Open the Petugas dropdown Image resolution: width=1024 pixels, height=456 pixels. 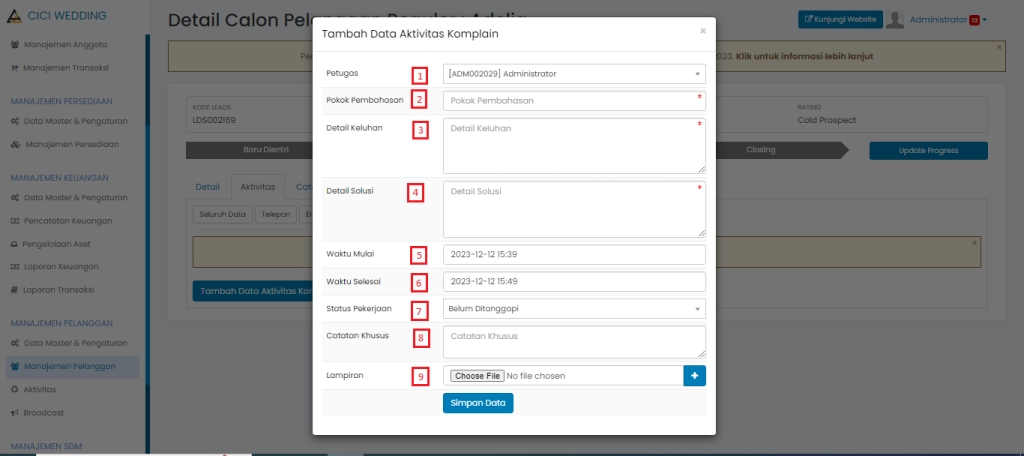(574, 74)
